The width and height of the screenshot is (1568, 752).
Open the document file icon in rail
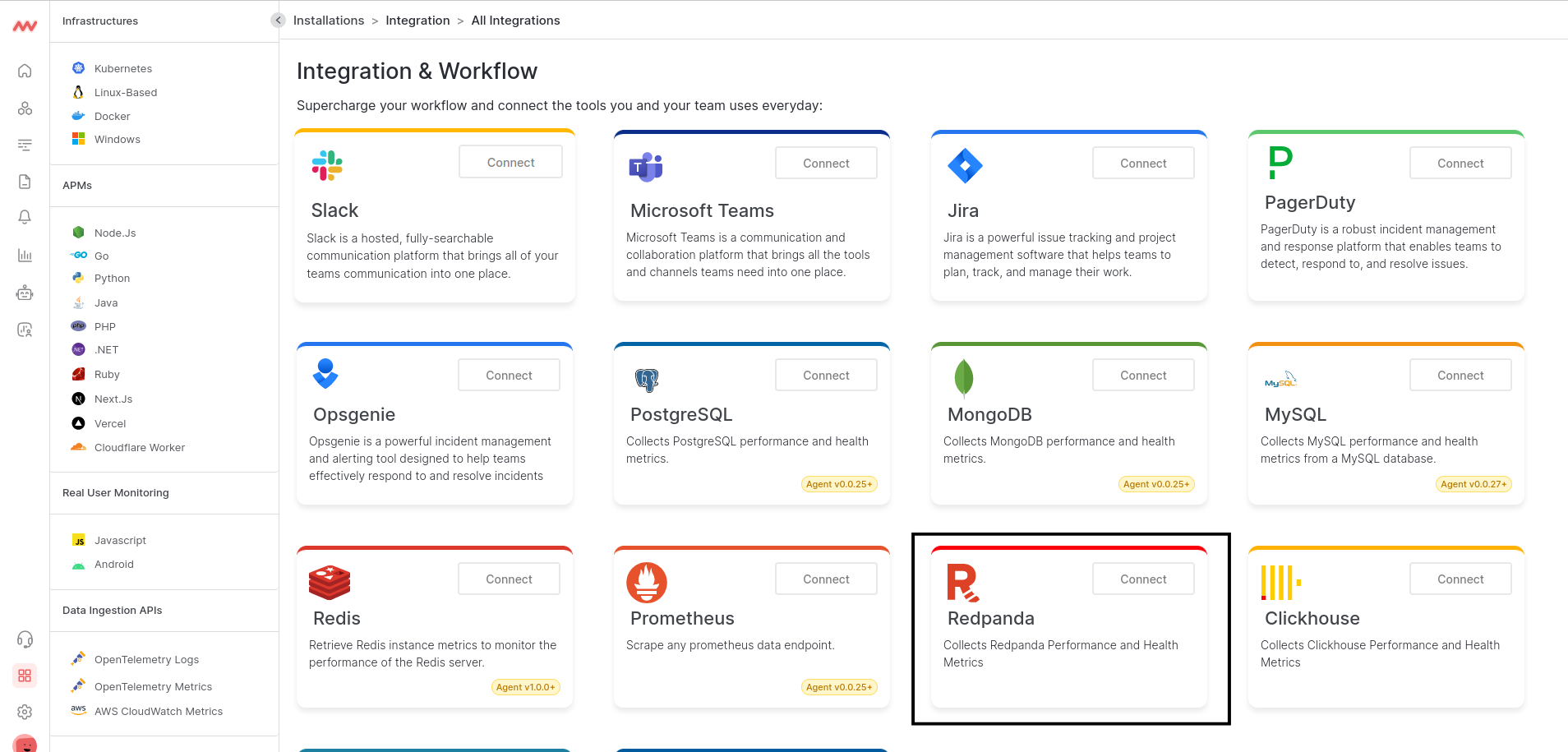(25, 182)
